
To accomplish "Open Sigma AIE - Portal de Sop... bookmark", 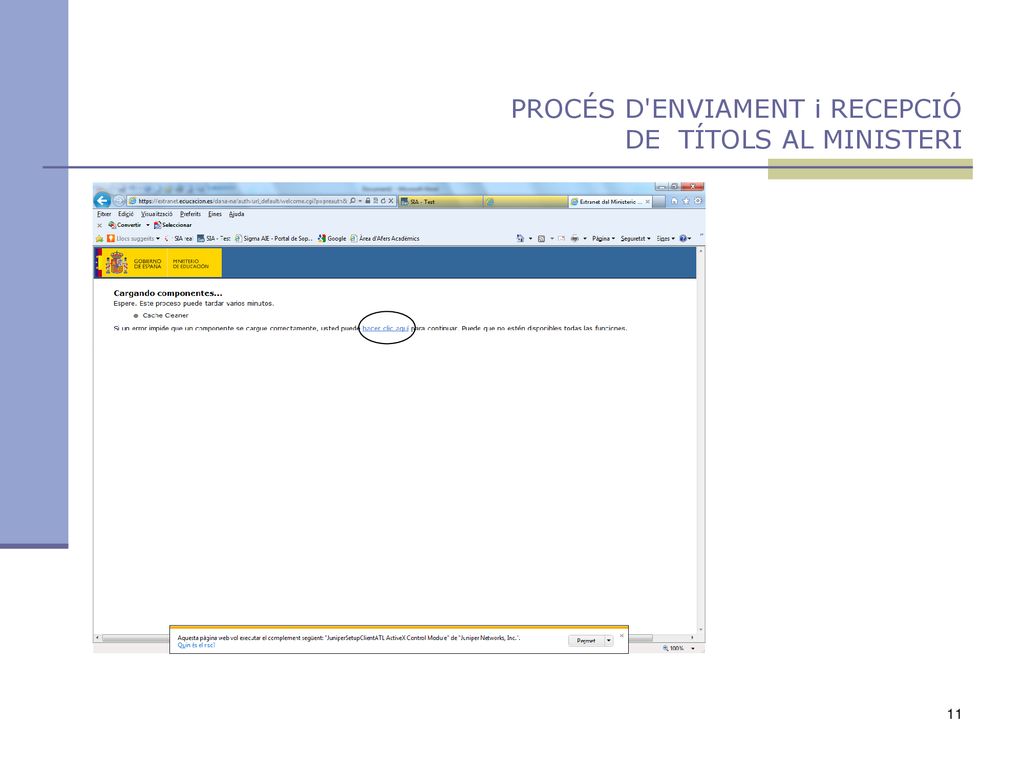I will 274,238.
